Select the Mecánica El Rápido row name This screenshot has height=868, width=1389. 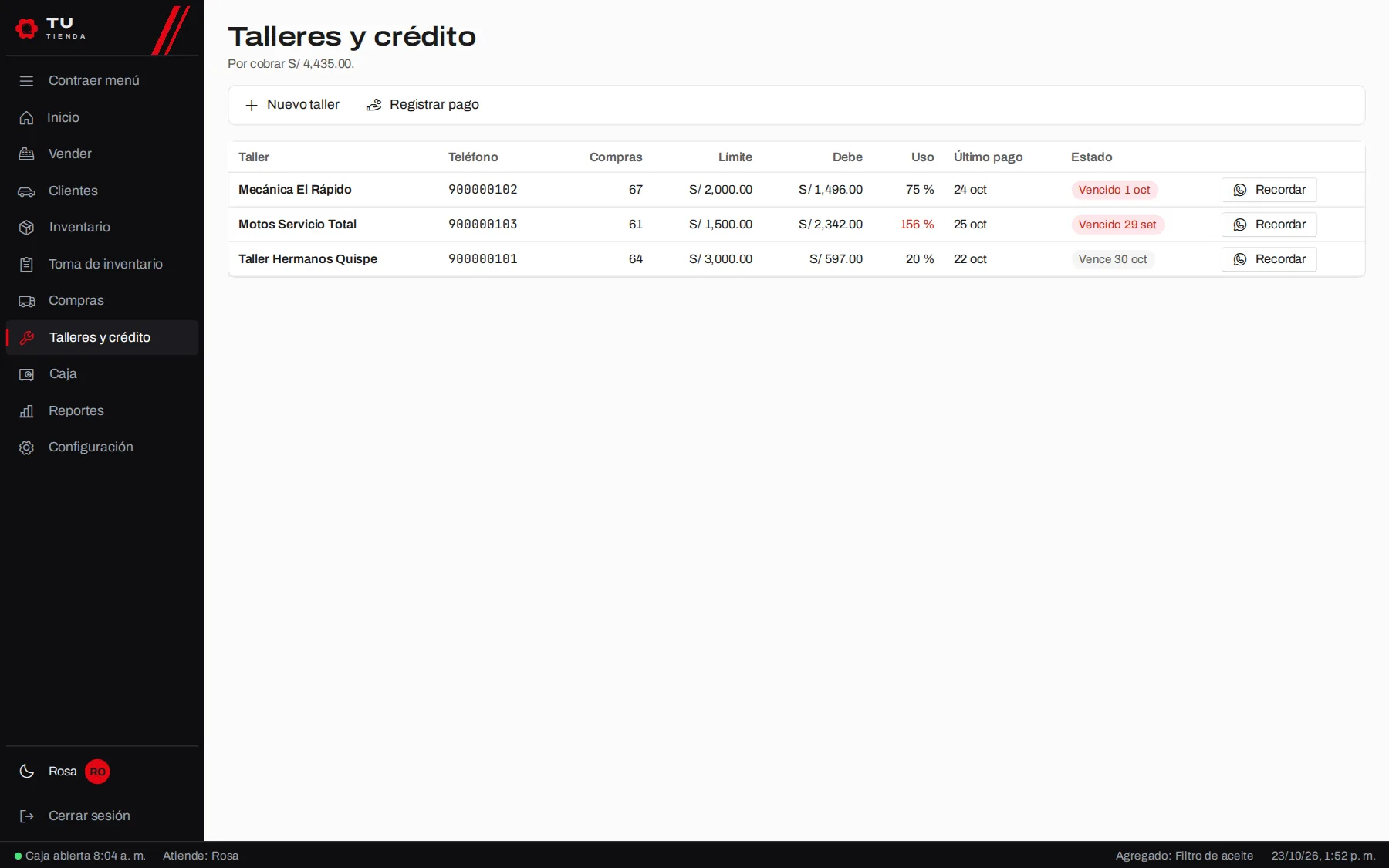tap(295, 190)
